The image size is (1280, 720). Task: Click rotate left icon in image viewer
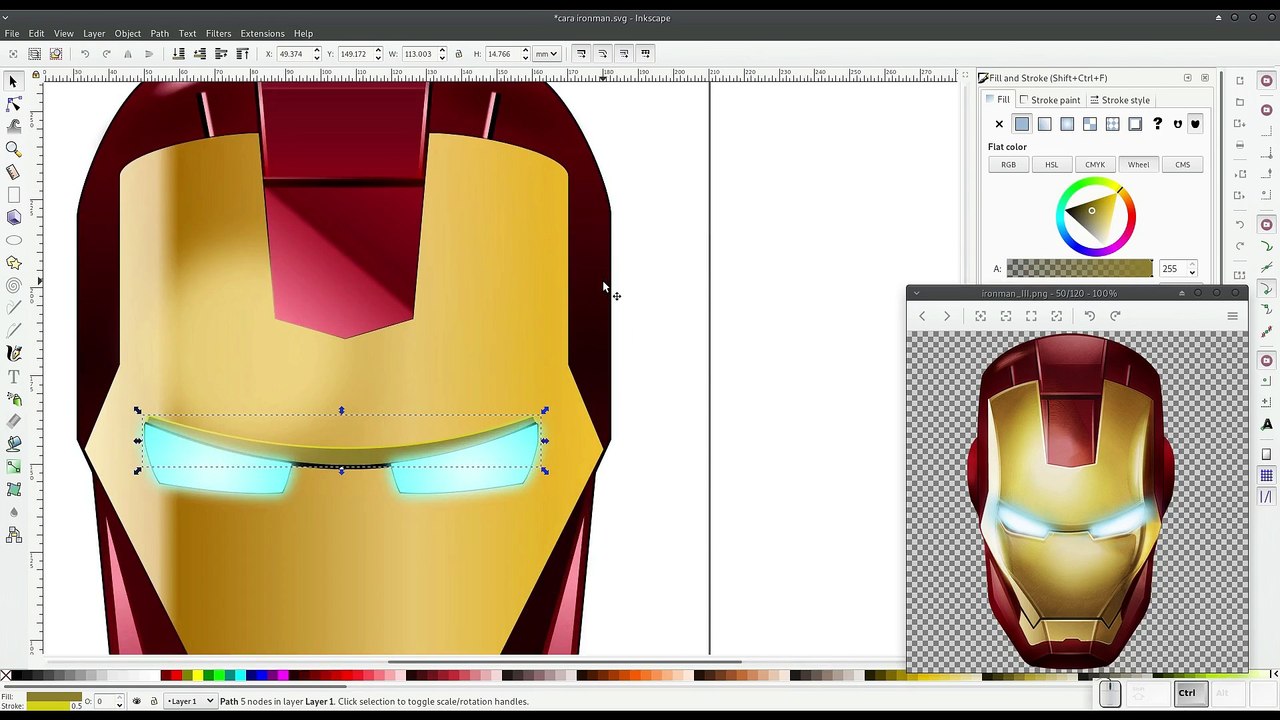[1090, 316]
